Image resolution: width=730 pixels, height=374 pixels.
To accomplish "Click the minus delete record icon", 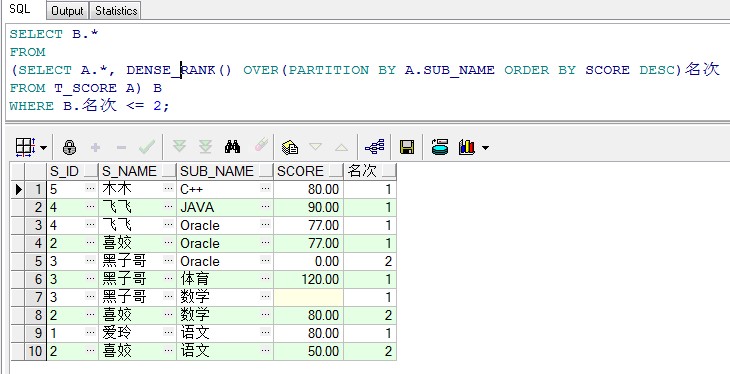I will [122, 148].
